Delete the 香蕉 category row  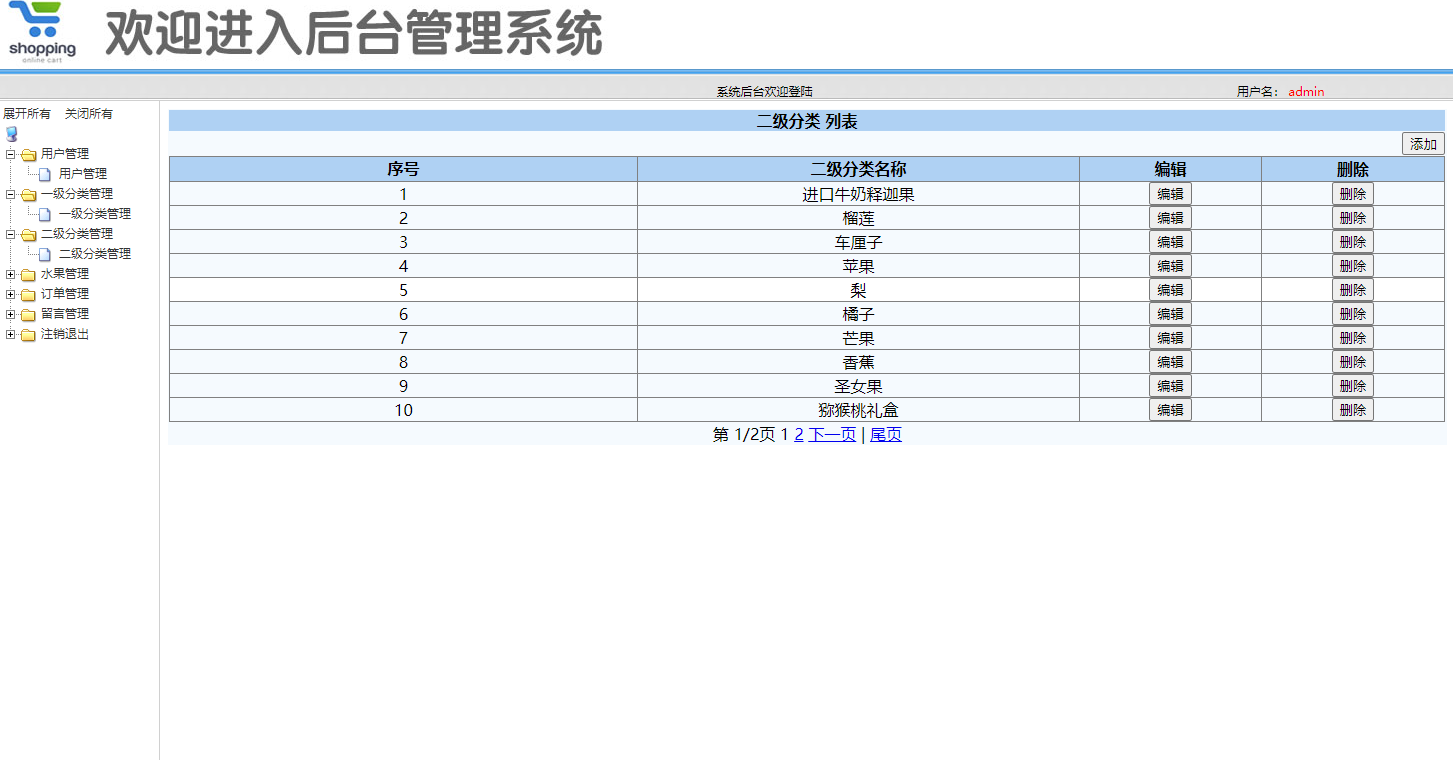pos(1352,361)
